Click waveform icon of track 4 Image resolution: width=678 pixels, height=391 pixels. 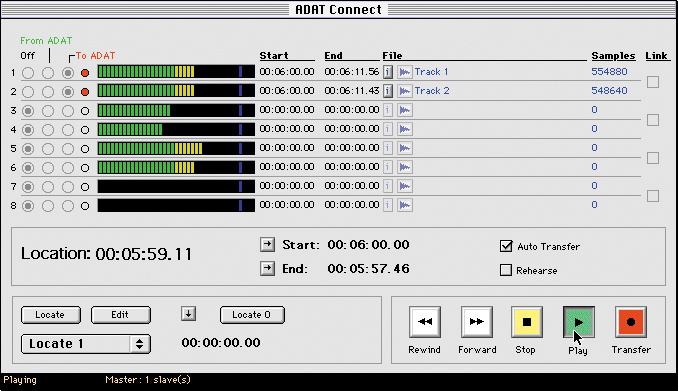point(405,129)
